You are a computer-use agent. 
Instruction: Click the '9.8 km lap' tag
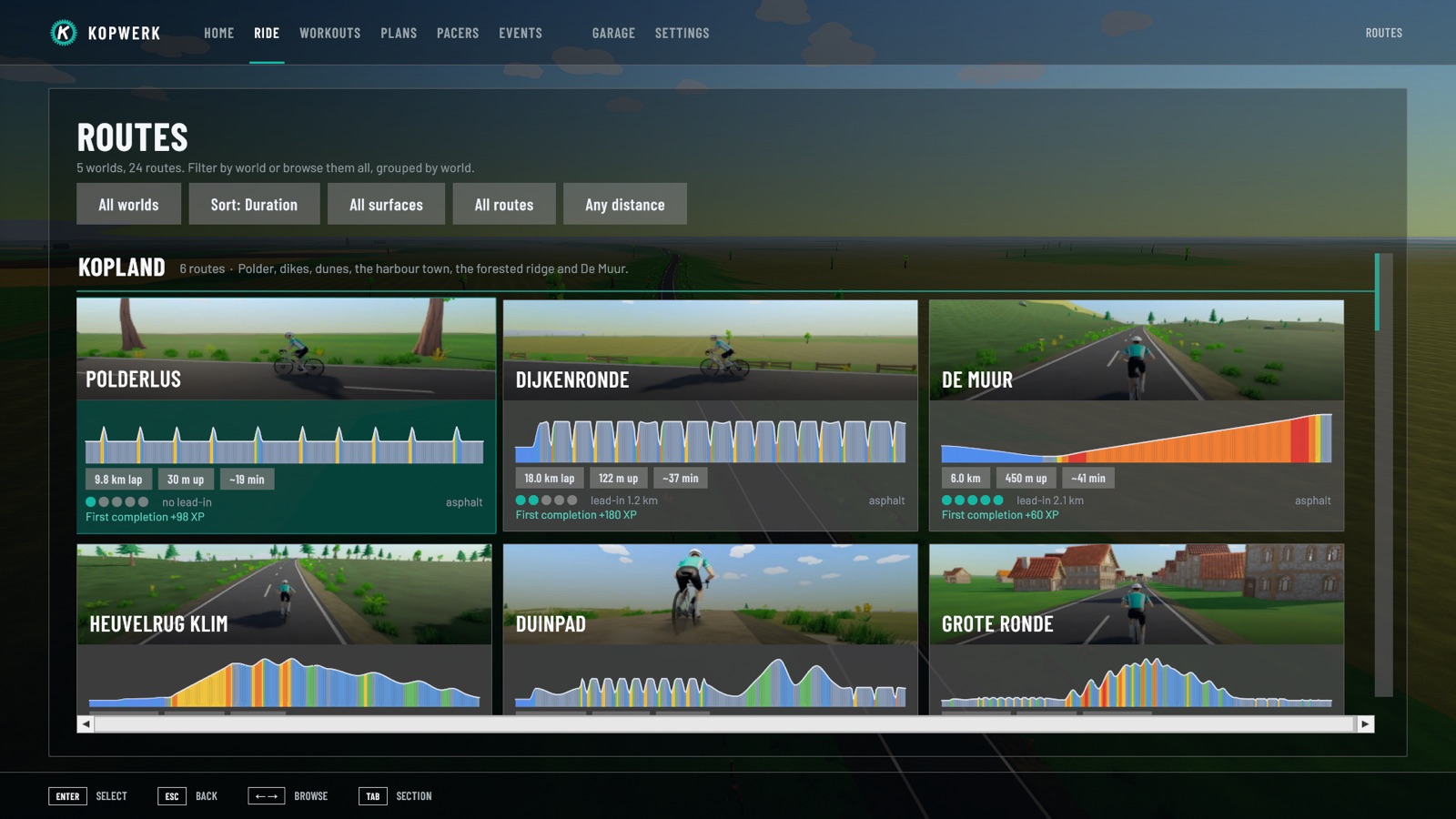click(118, 480)
